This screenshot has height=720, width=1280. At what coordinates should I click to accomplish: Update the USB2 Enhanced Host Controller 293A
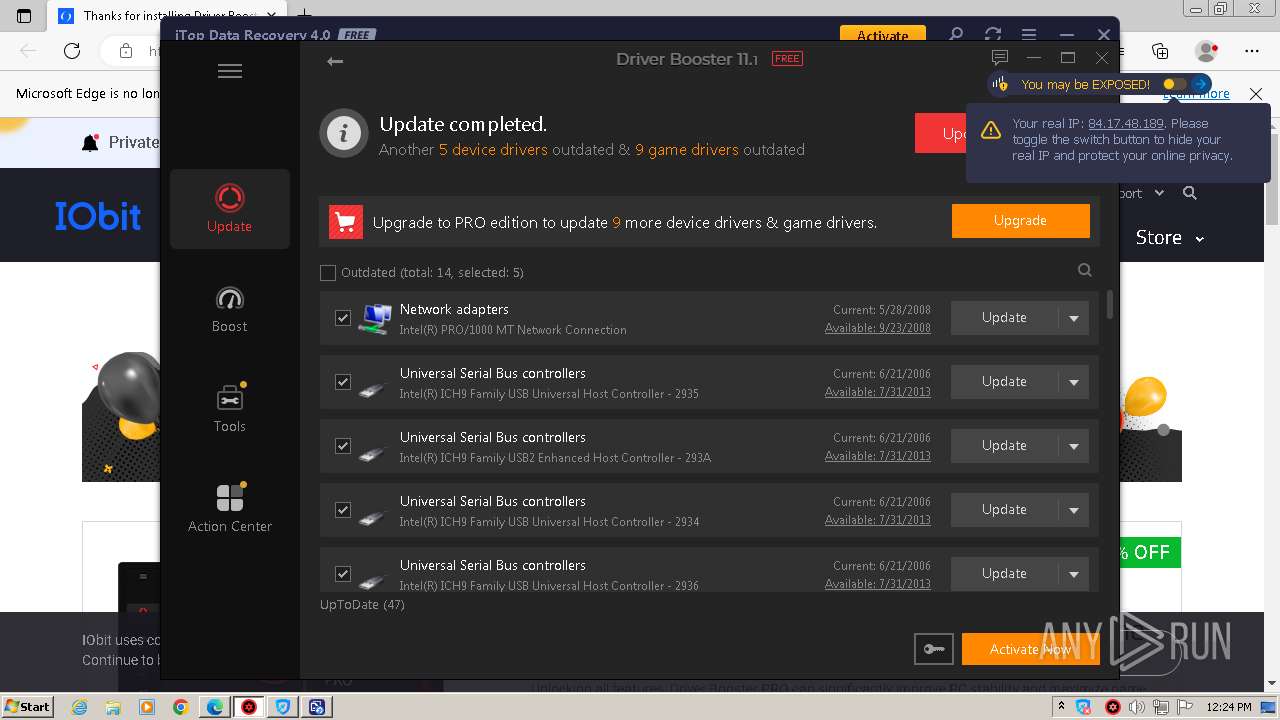pos(1004,446)
